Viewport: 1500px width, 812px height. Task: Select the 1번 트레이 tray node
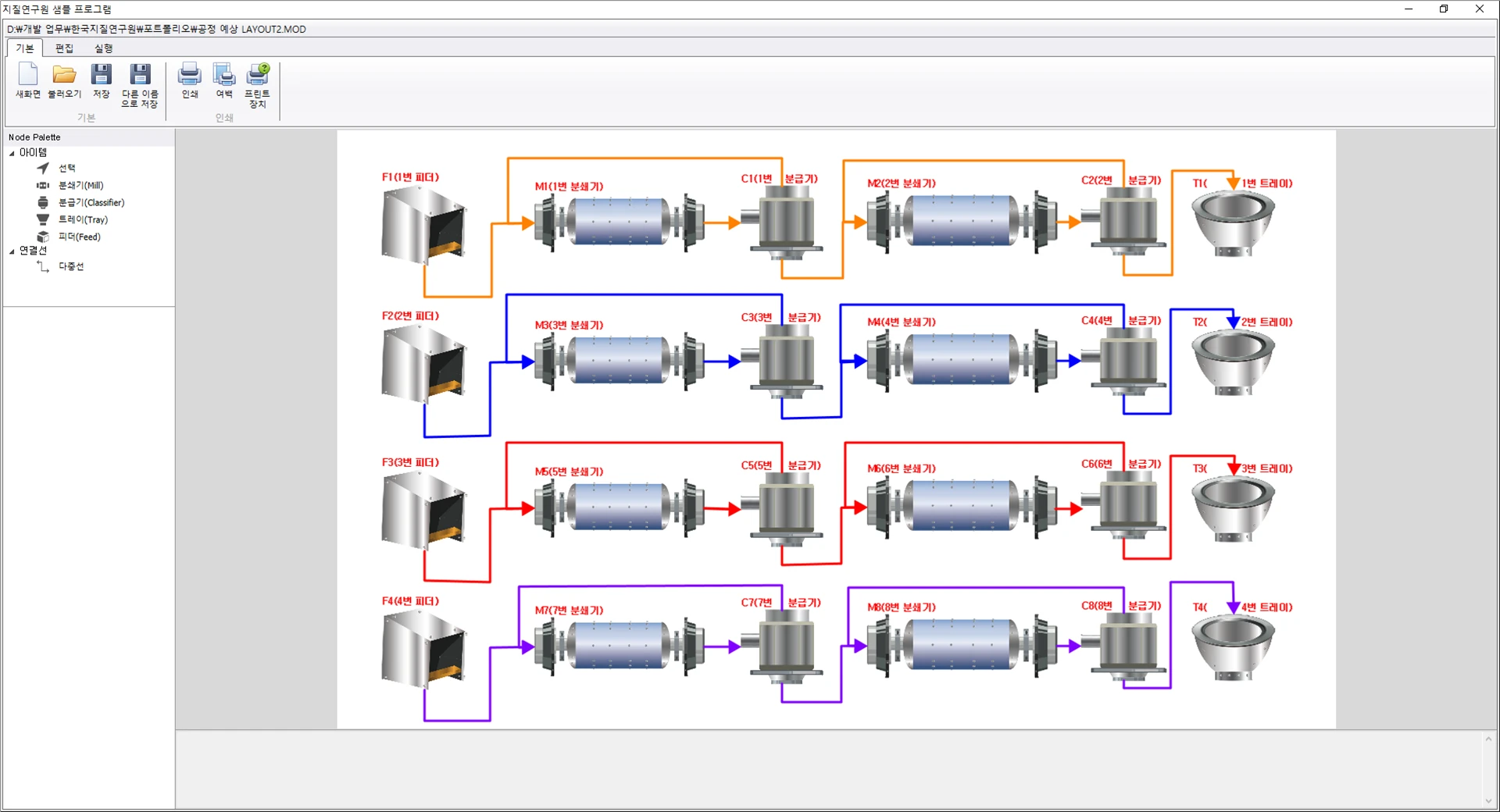pyautogui.click(x=1234, y=224)
